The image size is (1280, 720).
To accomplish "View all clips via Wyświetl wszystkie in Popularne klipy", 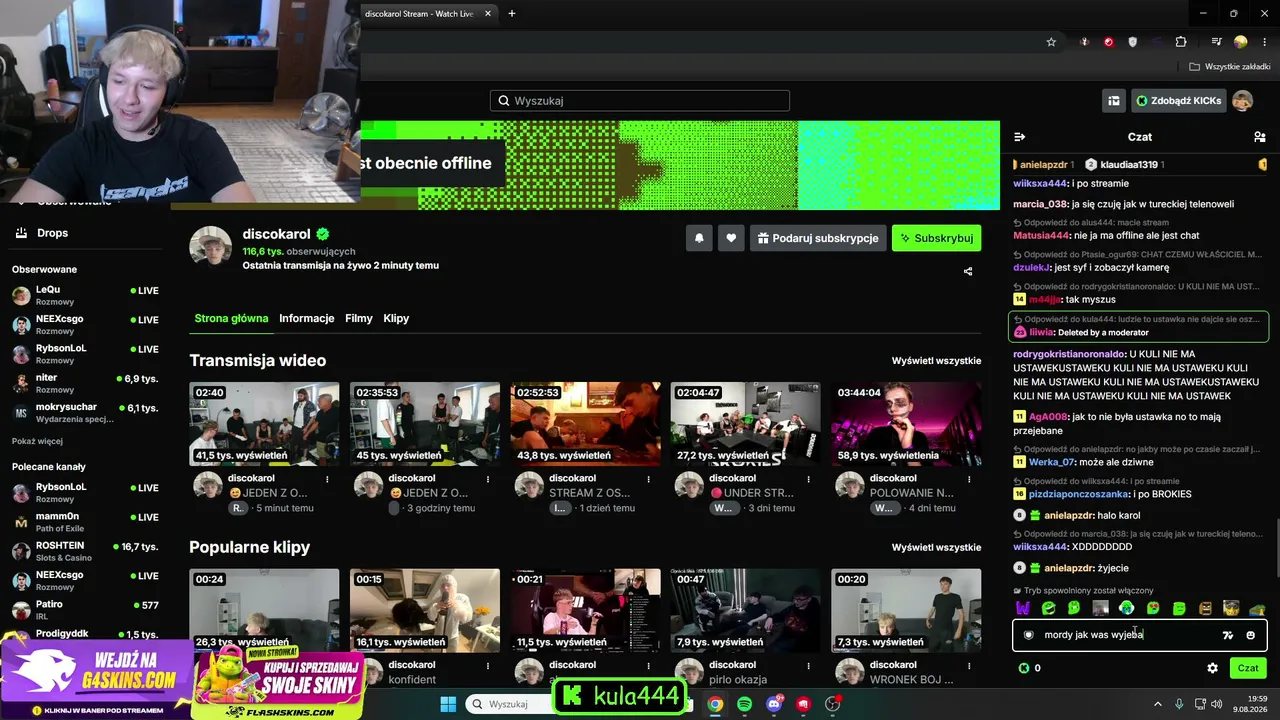I will coord(937,548).
